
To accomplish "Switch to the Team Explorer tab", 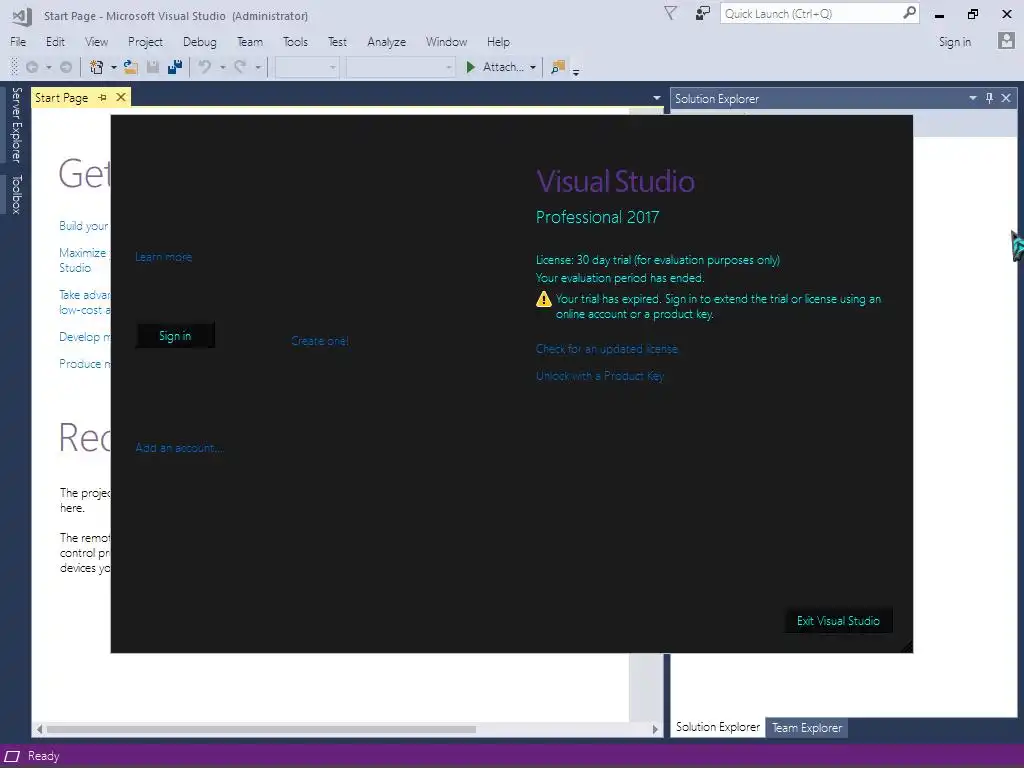I will [807, 728].
